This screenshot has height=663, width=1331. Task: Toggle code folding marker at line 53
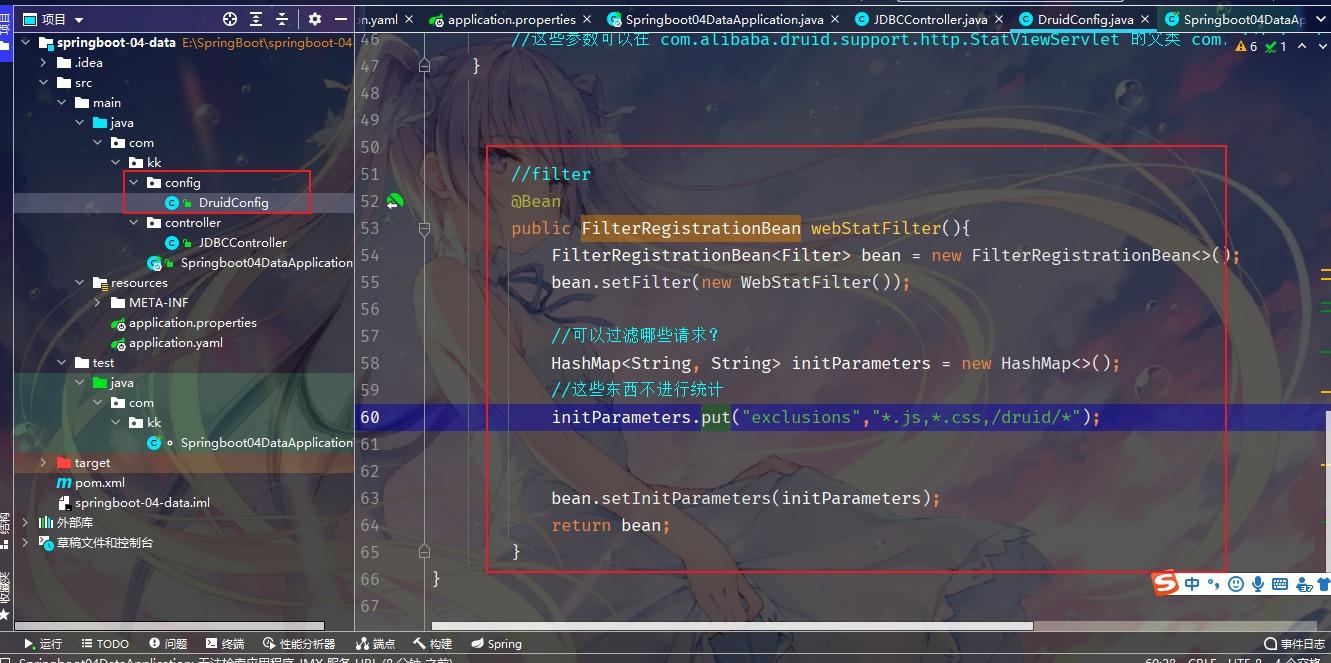point(424,228)
